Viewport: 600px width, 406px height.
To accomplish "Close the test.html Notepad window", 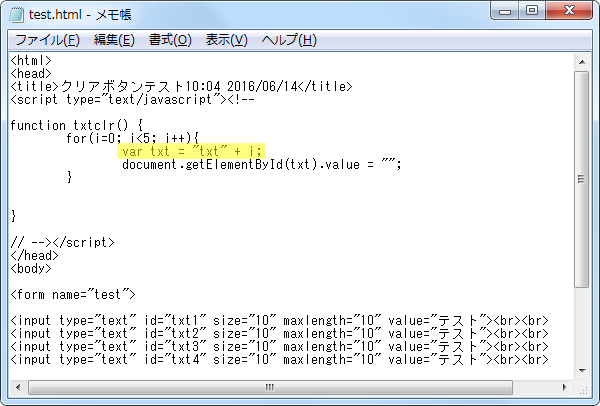I will click(x=569, y=11).
